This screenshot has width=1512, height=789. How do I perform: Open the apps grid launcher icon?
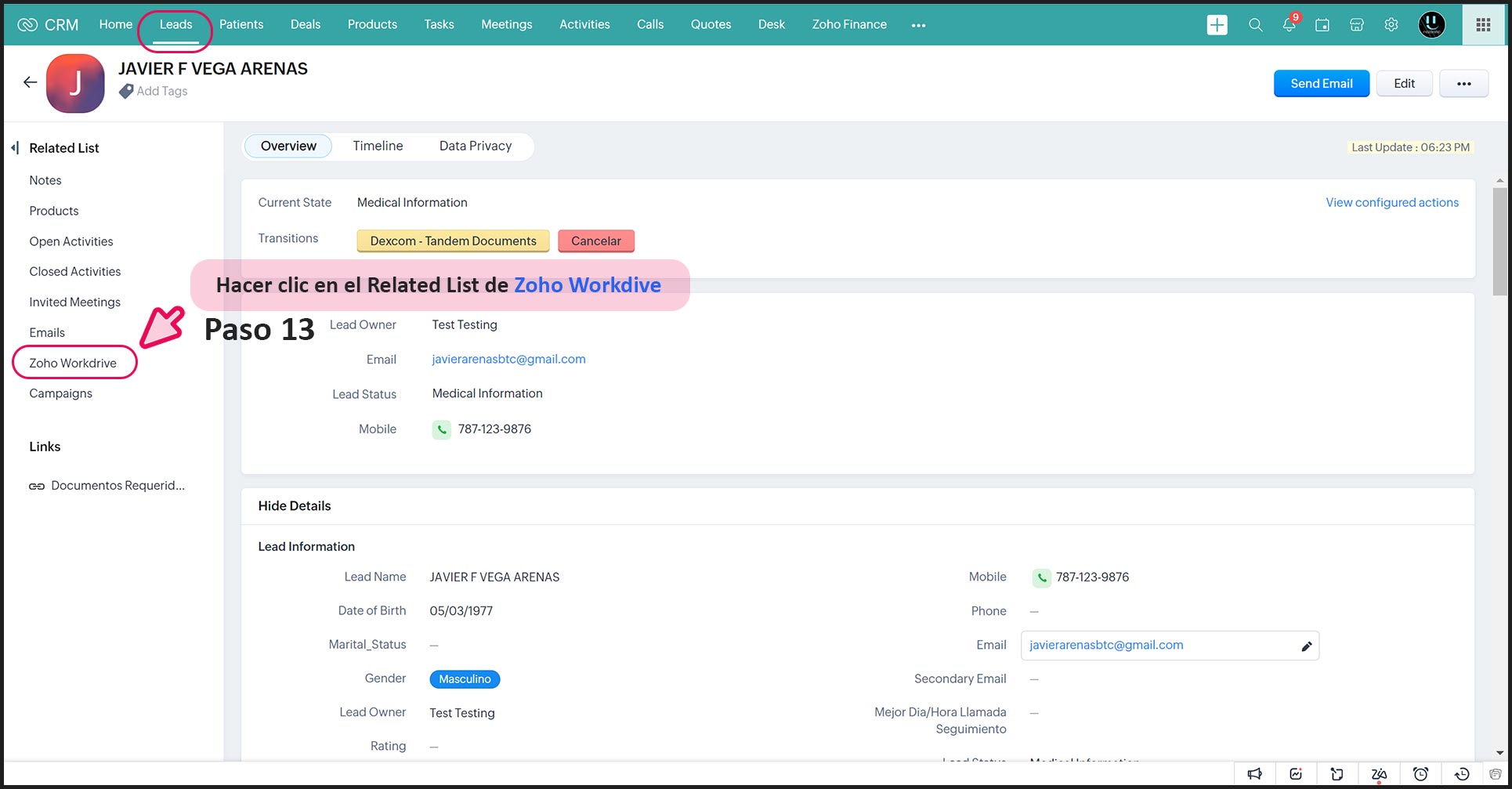point(1483,25)
